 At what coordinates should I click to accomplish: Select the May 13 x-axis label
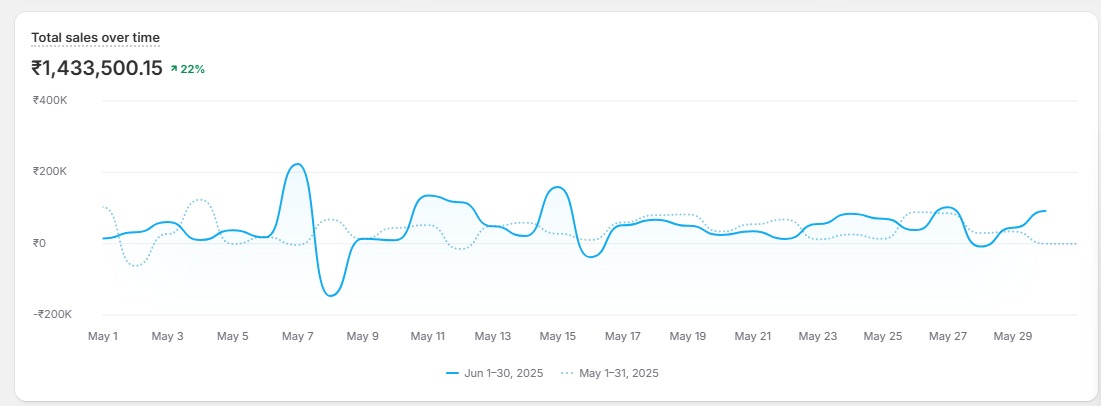pyautogui.click(x=492, y=337)
